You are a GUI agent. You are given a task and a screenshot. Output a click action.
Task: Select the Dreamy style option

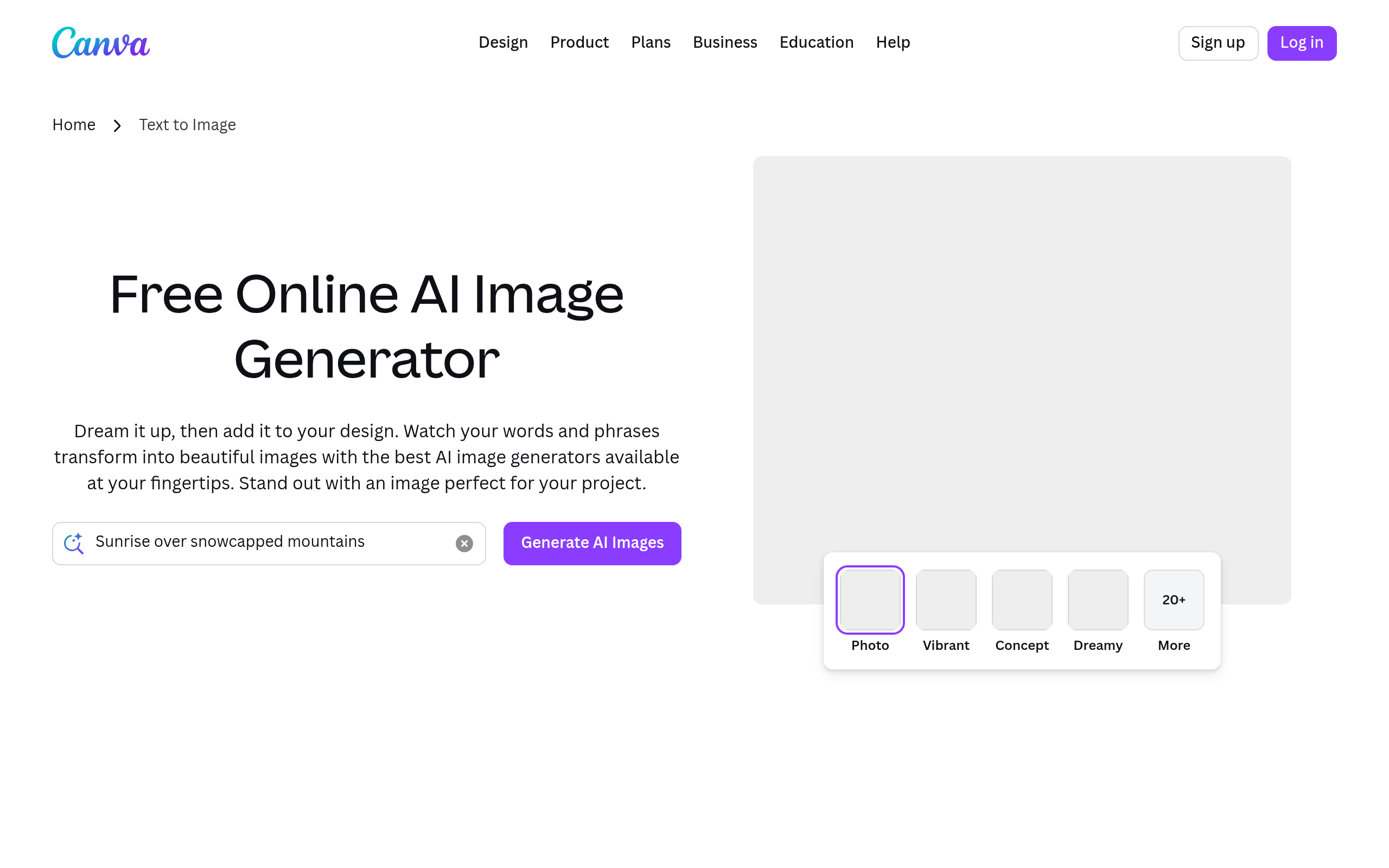click(1097, 599)
